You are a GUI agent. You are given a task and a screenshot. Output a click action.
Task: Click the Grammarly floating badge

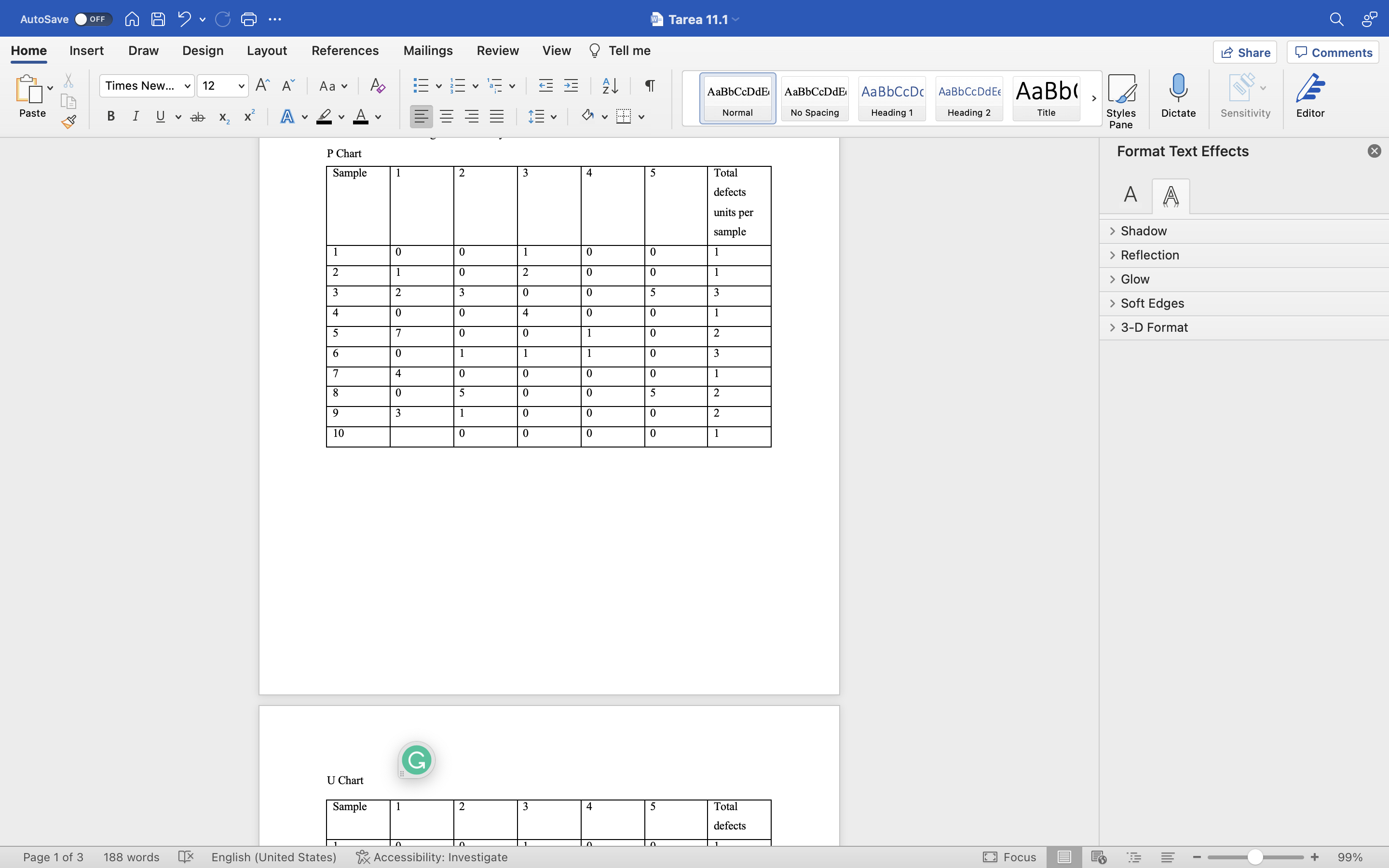pos(417,760)
